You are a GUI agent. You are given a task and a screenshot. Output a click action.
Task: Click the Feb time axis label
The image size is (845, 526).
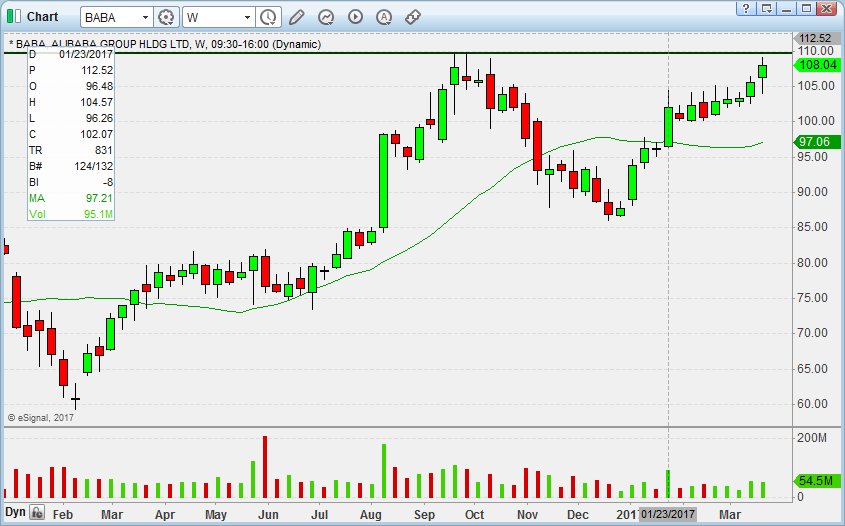(x=63, y=514)
